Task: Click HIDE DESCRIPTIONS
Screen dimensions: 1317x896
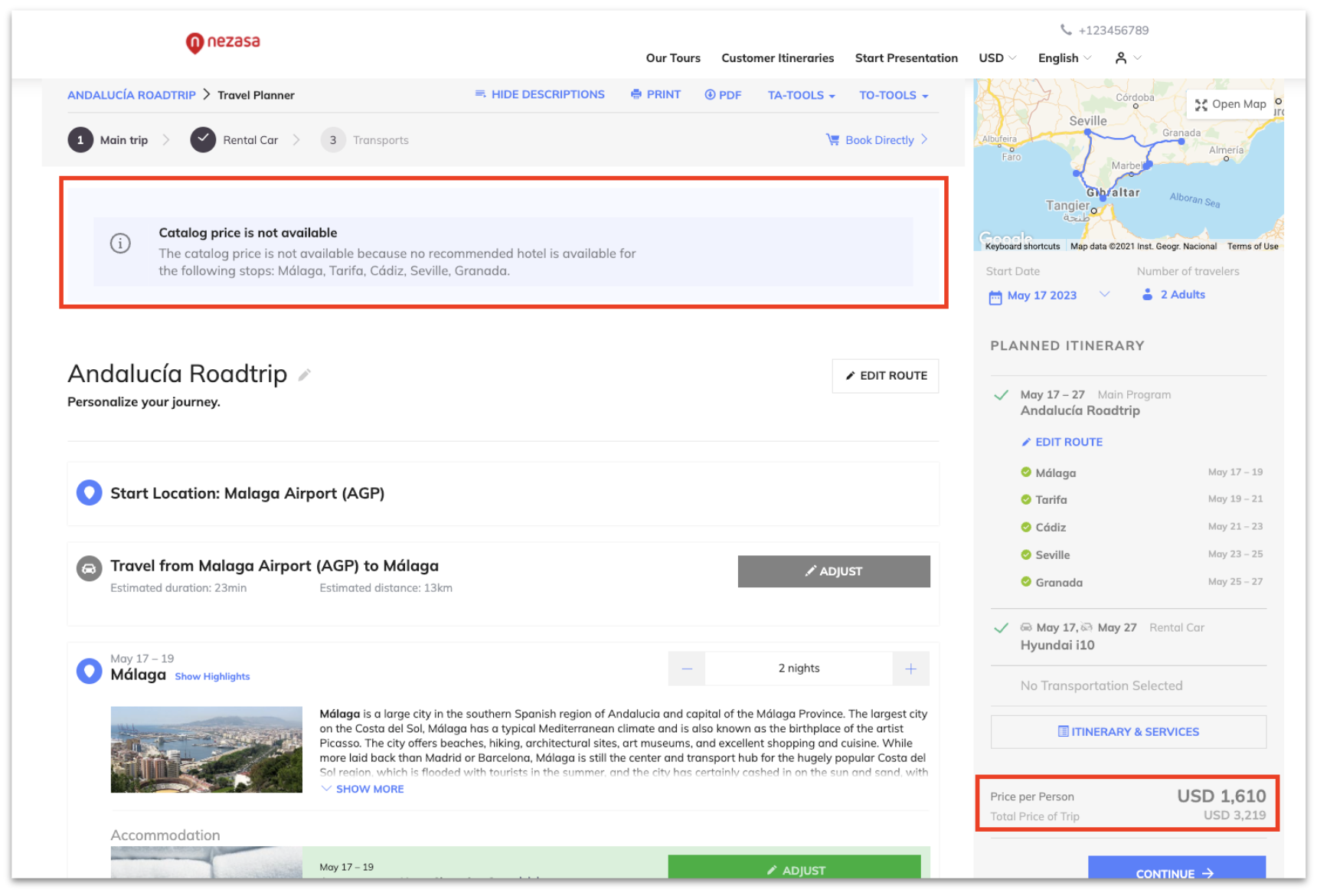Action: pyautogui.click(x=540, y=94)
